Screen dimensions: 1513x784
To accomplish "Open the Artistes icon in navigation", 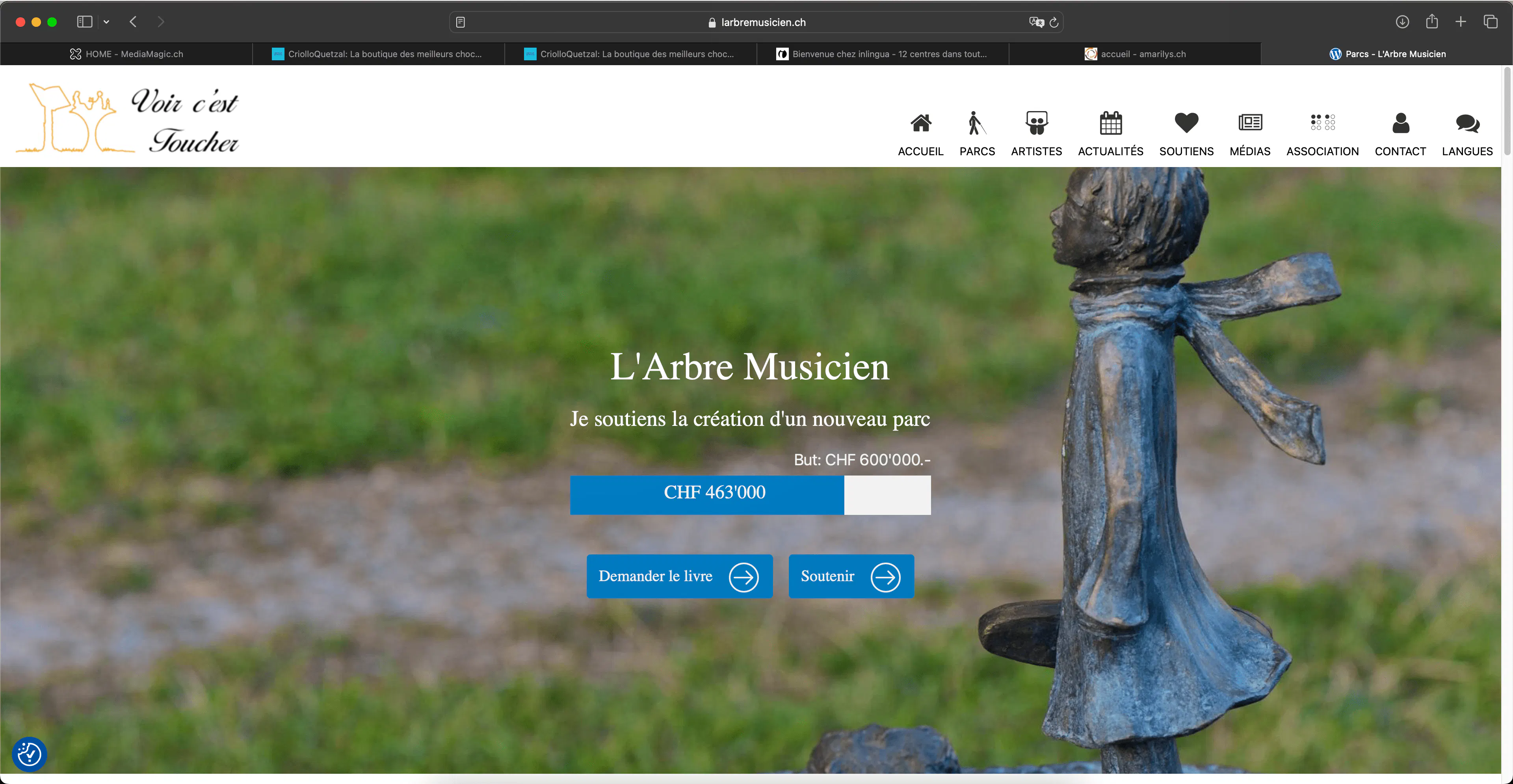I will (1036, 123).
